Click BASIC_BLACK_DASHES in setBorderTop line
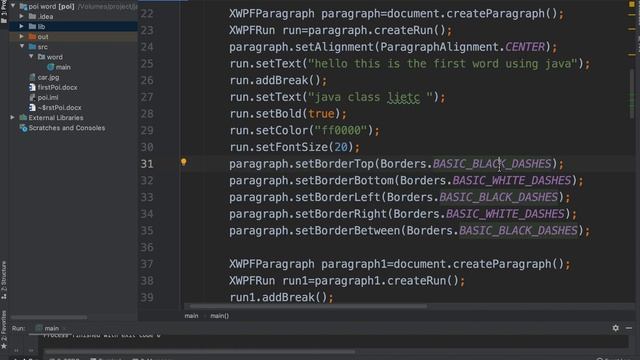640x360 pixels. pos(492,164)
